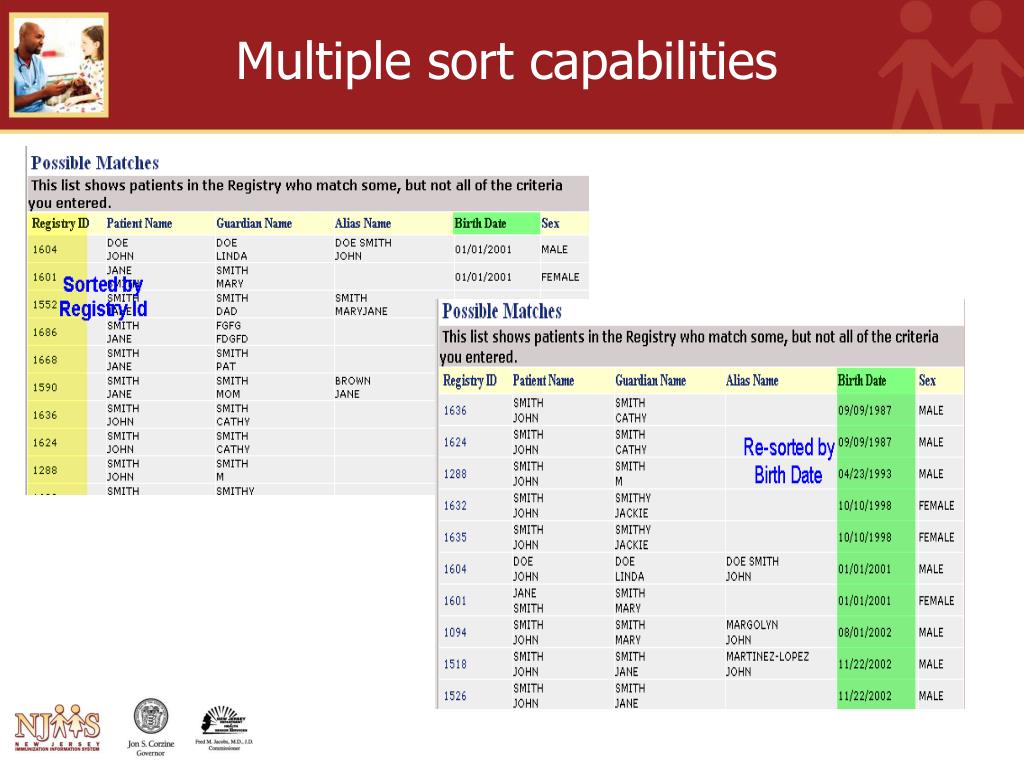This screenshot has width=1024, height=768.
Task: Open registry ID 1632 record
Action: (x=455, y=506)
